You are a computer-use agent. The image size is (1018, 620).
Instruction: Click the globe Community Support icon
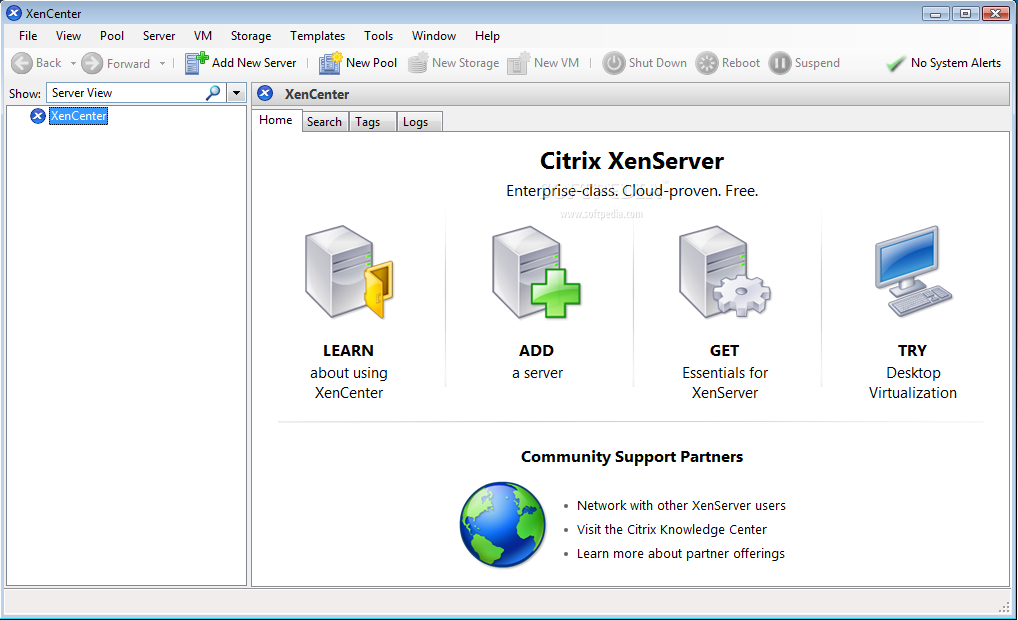coord(503,525)
